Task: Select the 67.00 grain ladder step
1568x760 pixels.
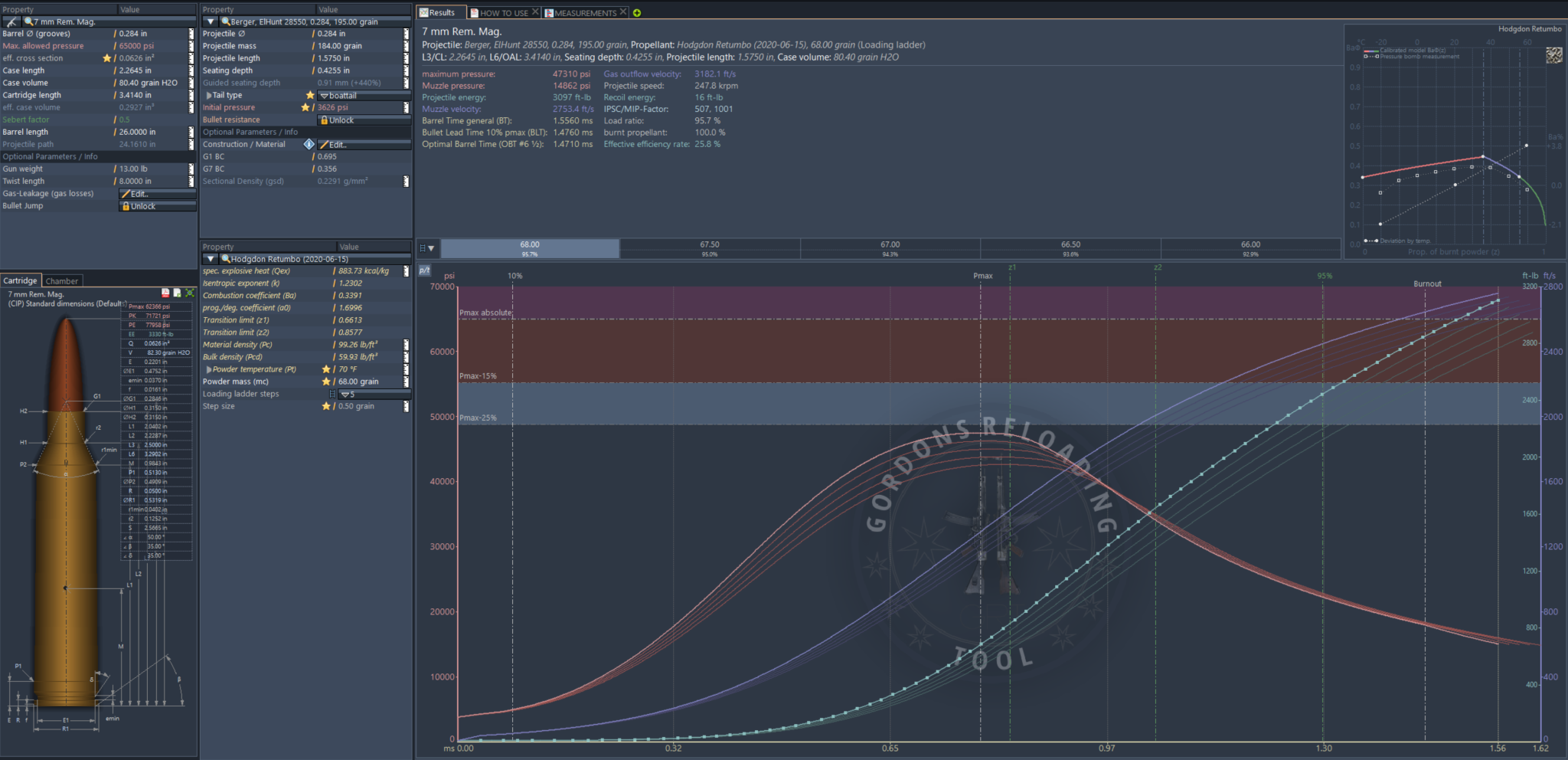Action: (x=890, y=247)
